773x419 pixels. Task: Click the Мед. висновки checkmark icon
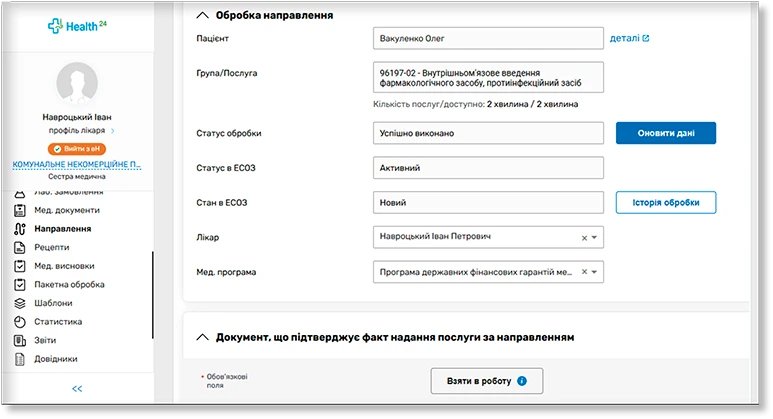pos(20,266)
